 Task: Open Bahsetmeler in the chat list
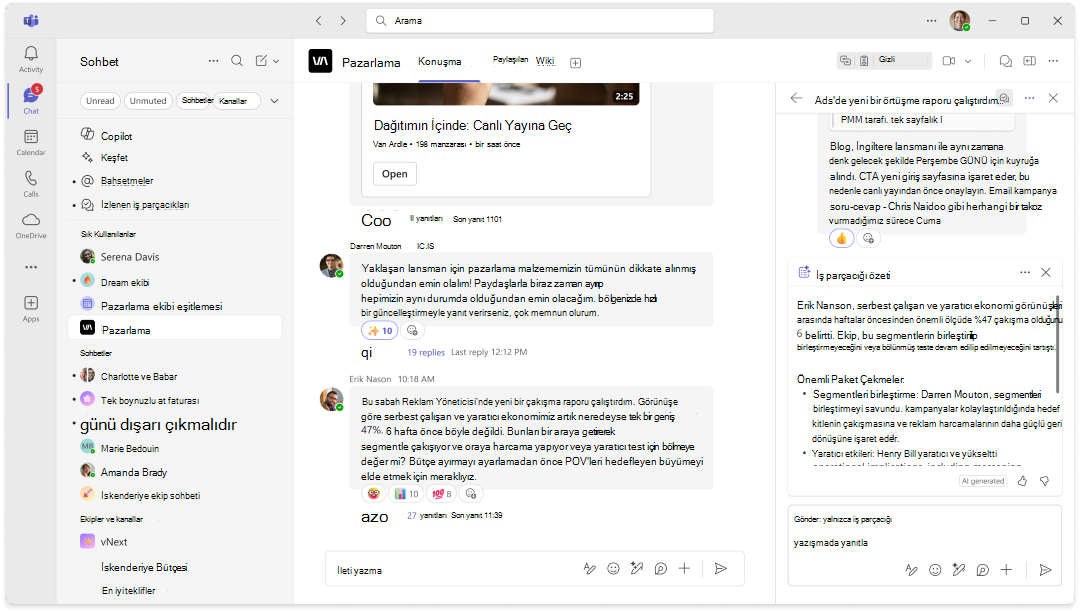pos(176,181)
